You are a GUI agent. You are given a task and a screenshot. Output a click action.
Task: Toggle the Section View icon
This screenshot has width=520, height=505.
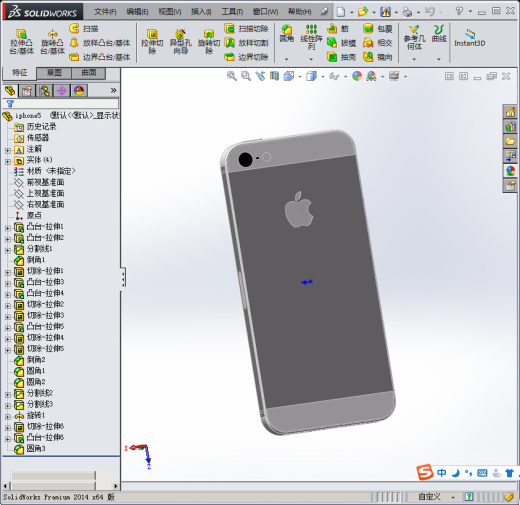274,76
